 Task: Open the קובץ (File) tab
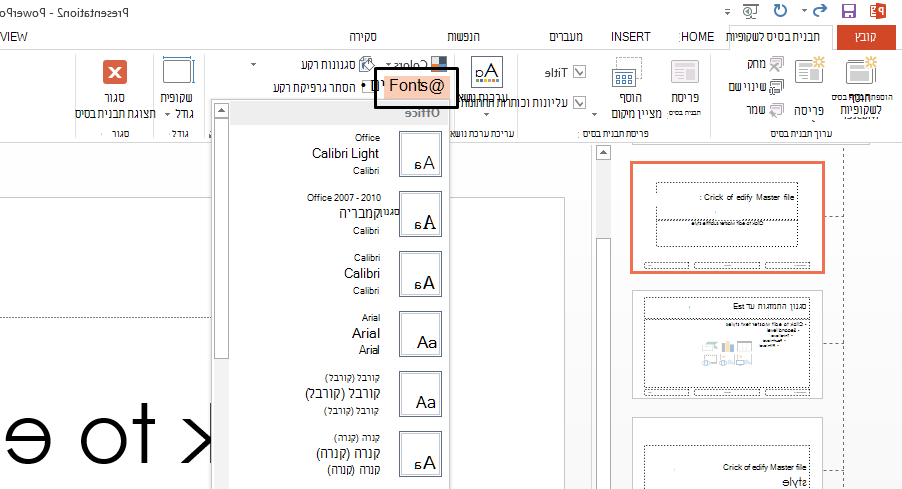click(x=866, y=37)
